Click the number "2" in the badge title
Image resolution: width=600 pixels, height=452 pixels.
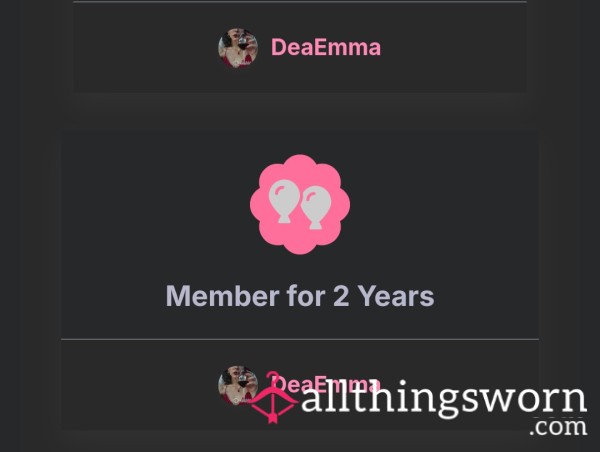(341, 296)
